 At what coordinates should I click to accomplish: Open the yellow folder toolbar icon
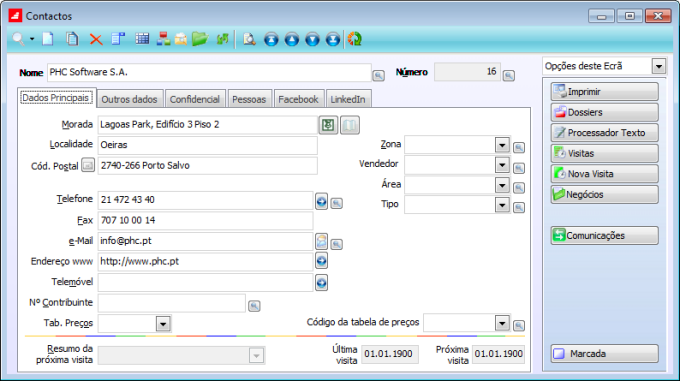point(200,39)
